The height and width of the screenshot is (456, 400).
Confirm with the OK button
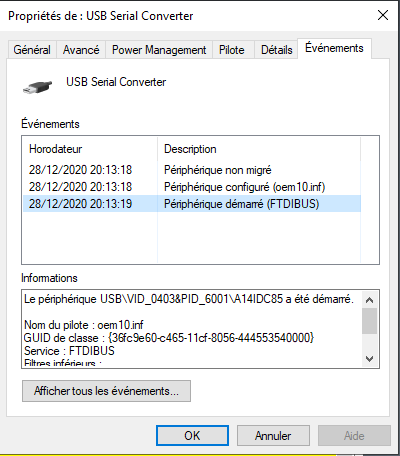point(192,436)
